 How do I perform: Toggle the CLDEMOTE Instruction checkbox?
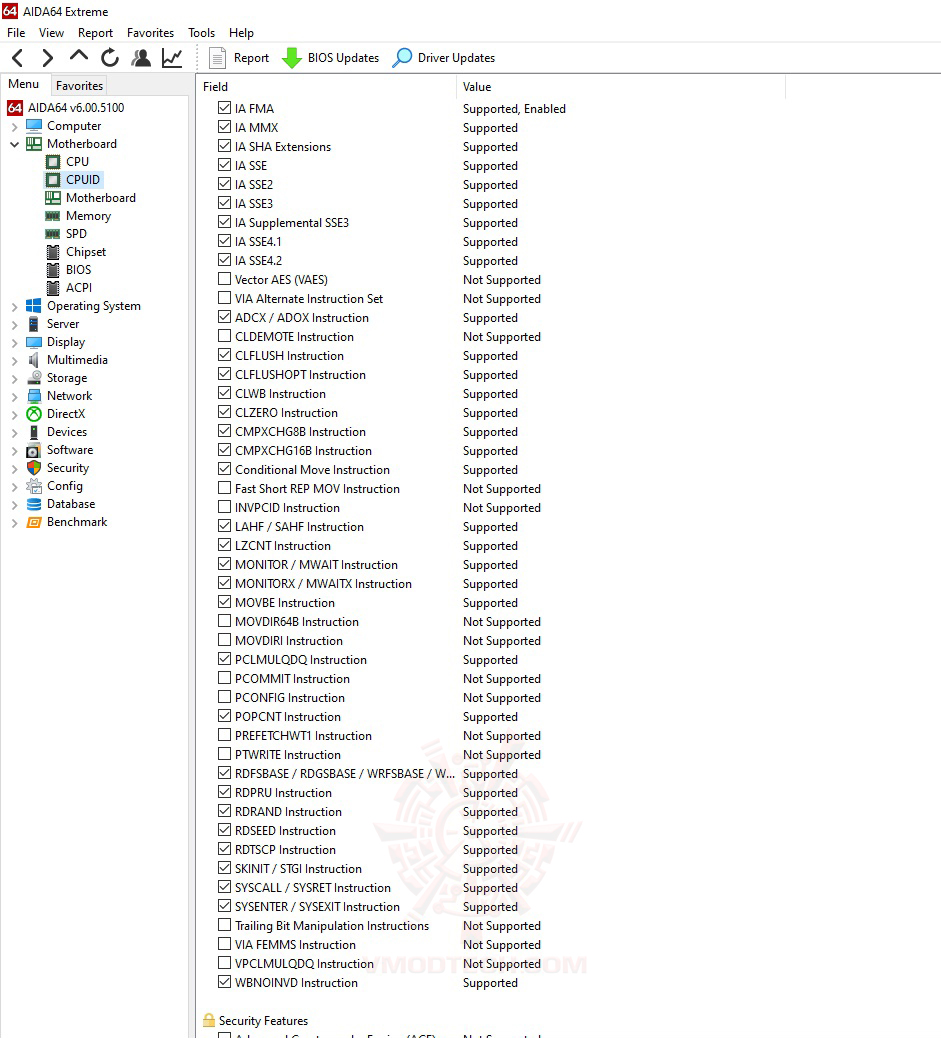[x=224, y=336]
